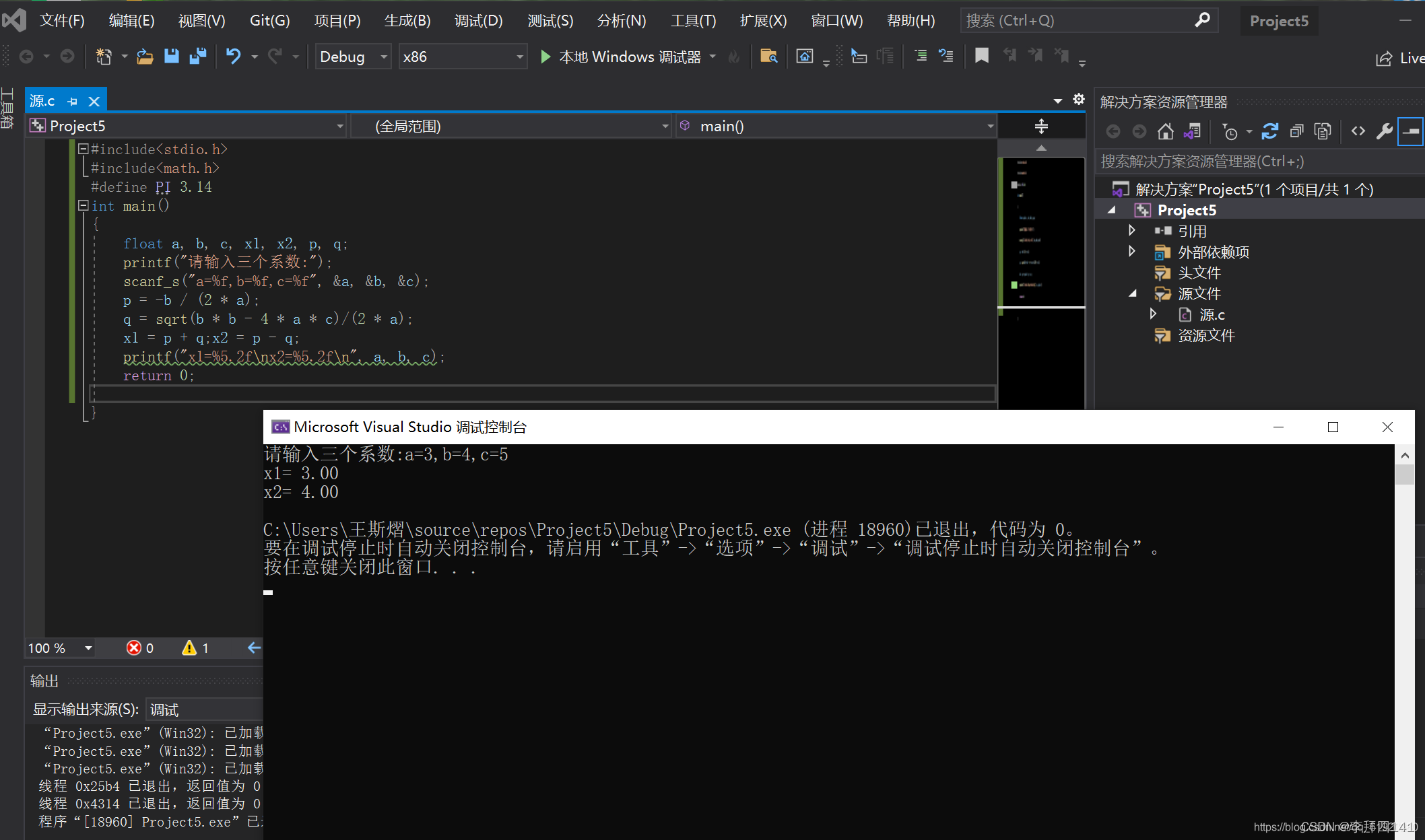Undo the last action
1425x840 pixels.
(233, 57)
